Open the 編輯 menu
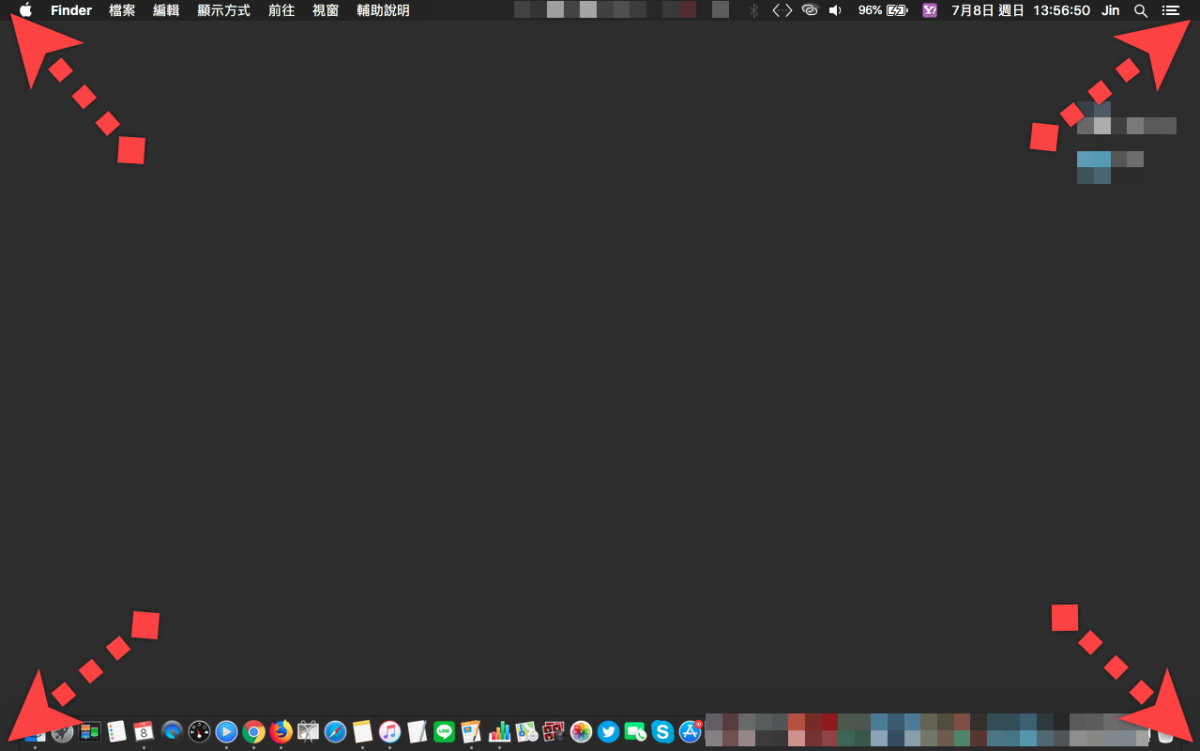Image resolution: width=1200 pixels, height=751 pixels. point(166,10)
